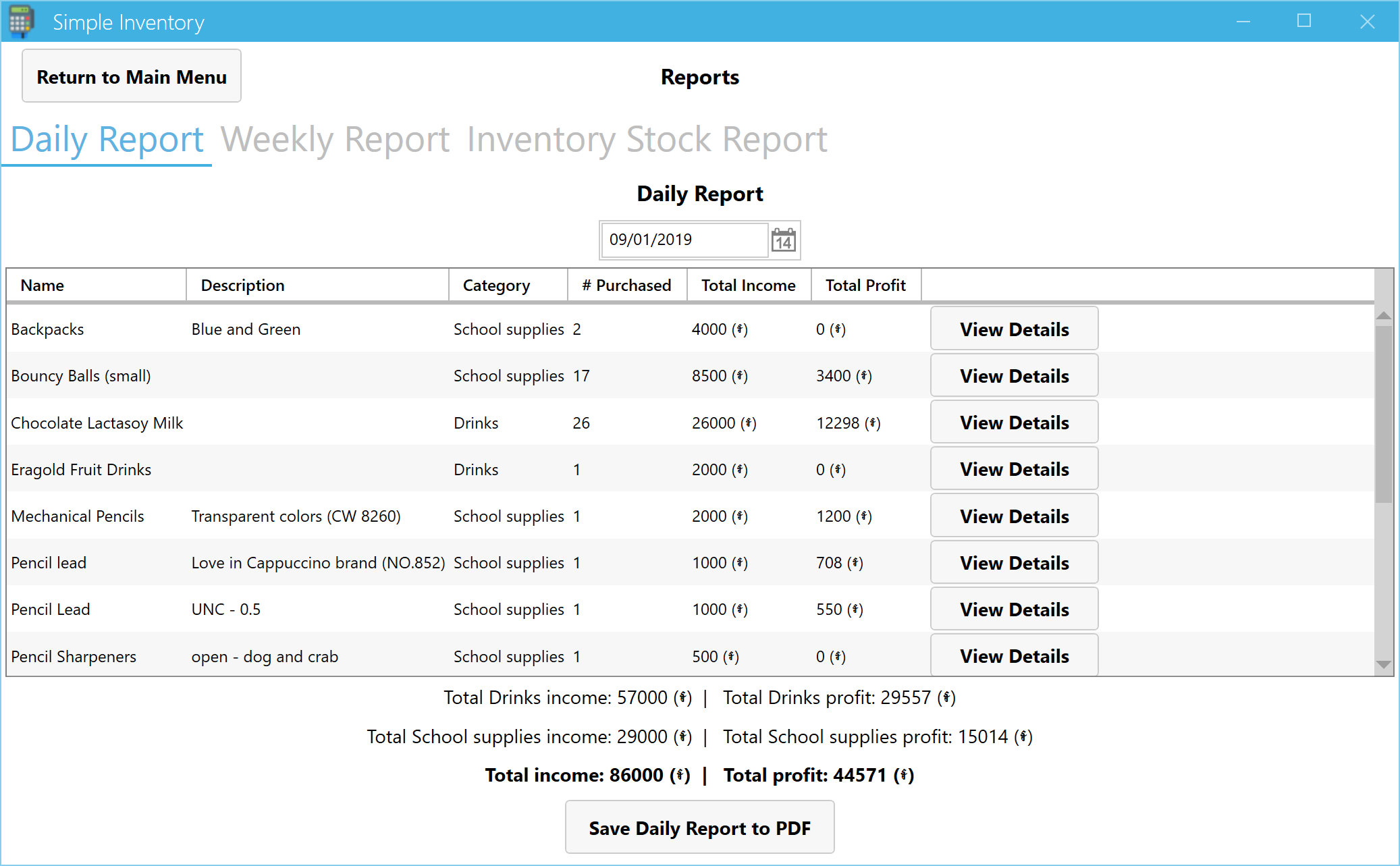Select the Daily Report tab
This screenshot has height=866, width=1400.
coord(107,140)
